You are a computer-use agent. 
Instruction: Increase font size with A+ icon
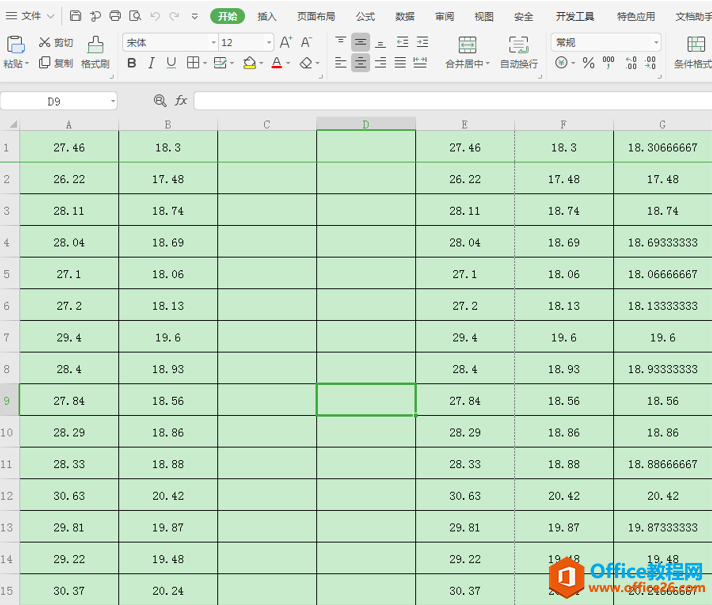coord(286,42)
